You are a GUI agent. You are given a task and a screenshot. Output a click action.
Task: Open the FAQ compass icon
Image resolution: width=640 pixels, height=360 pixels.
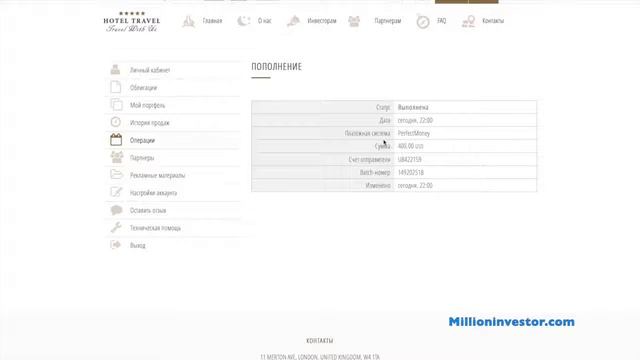click(423, 21)
